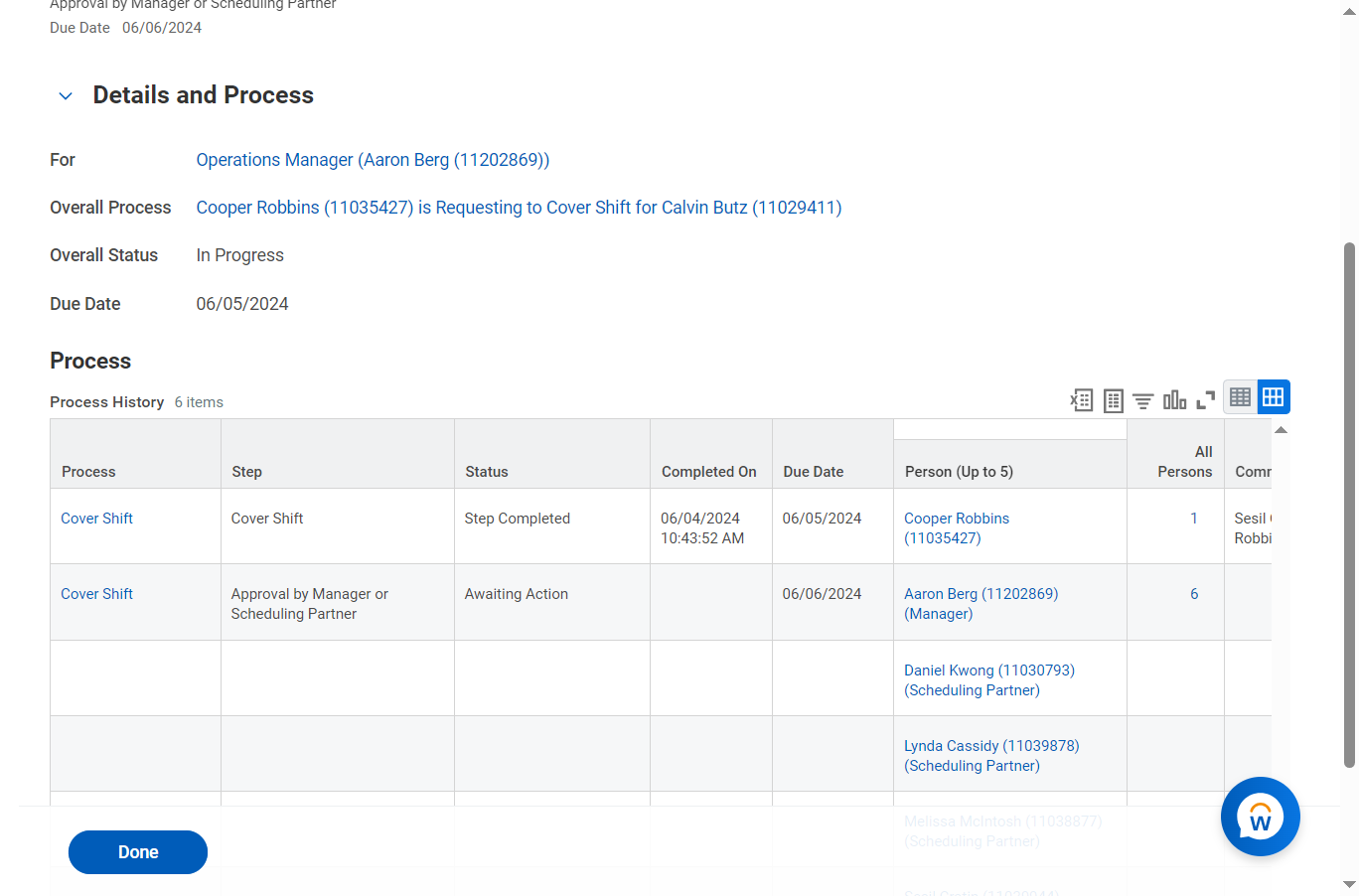Switch to list table view
The image size is (1359, 896).
click(1241, 397)
